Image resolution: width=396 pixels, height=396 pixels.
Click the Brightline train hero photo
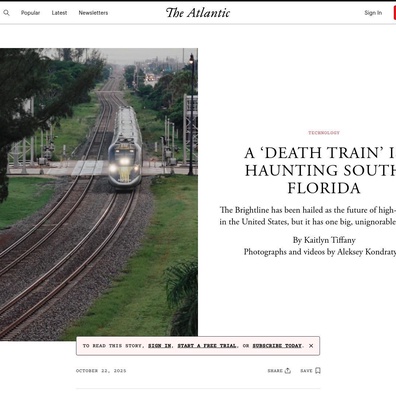[x=99, y=194]
